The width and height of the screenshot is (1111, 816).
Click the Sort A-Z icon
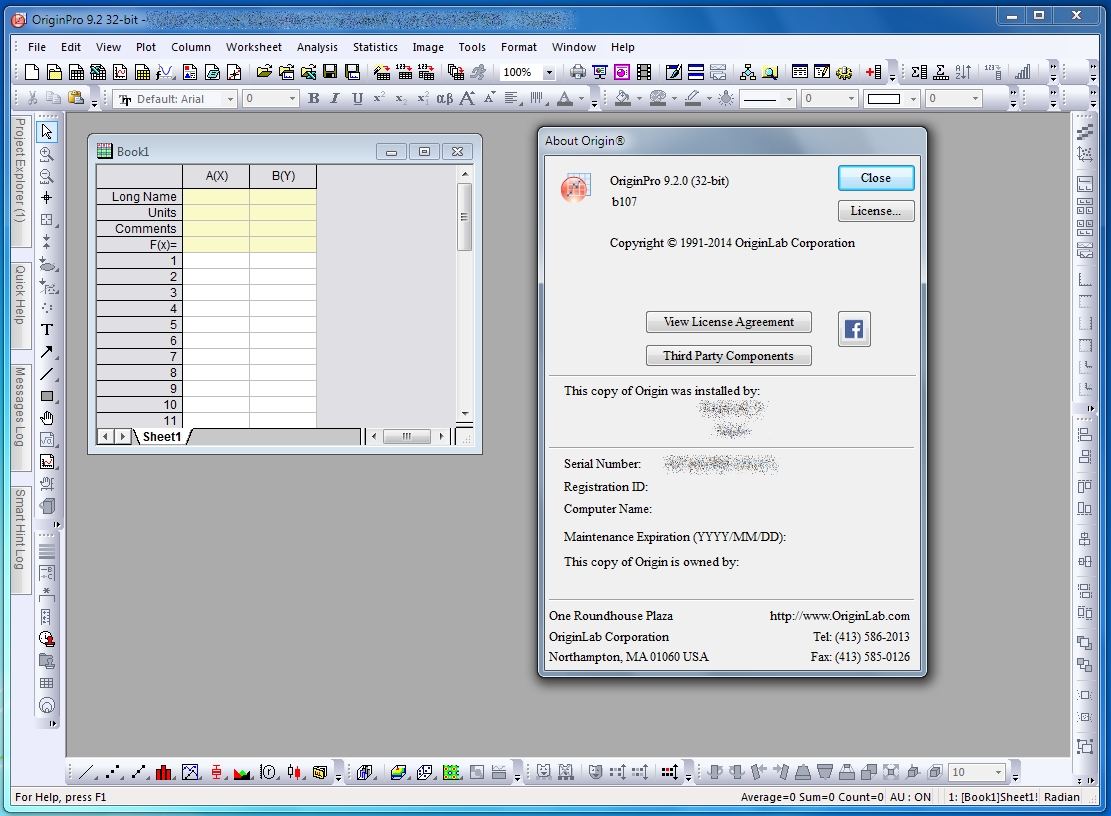tap(963, 72)
